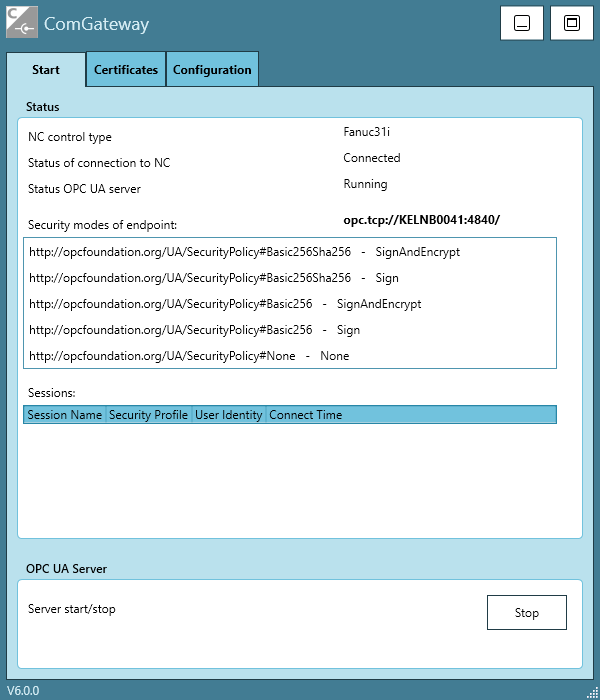Sort sessions by Connect Time column
The image size is (600, 700).
(x=305, y=415)
